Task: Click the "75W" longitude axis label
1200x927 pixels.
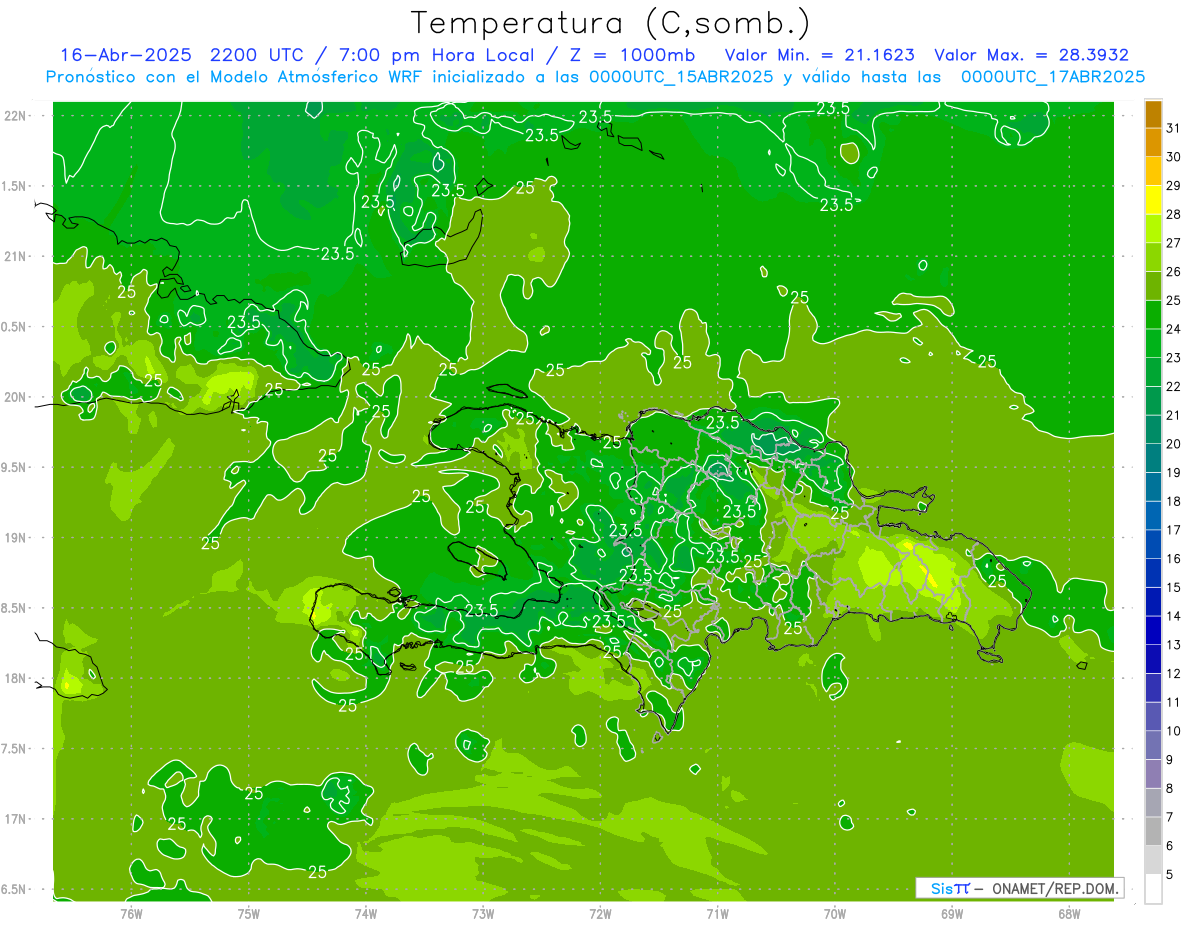Action: (x=249, y=913)
